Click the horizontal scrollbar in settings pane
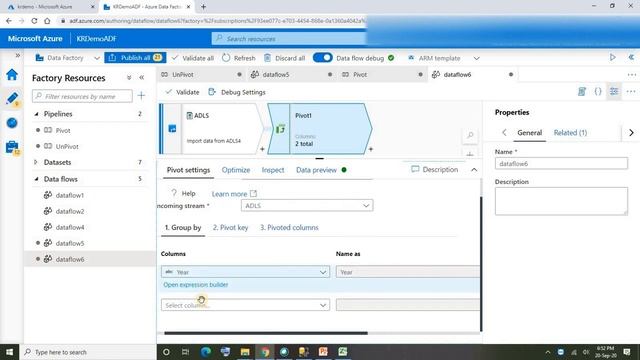Viewport: 640px width, 360px height. [266, 333]
